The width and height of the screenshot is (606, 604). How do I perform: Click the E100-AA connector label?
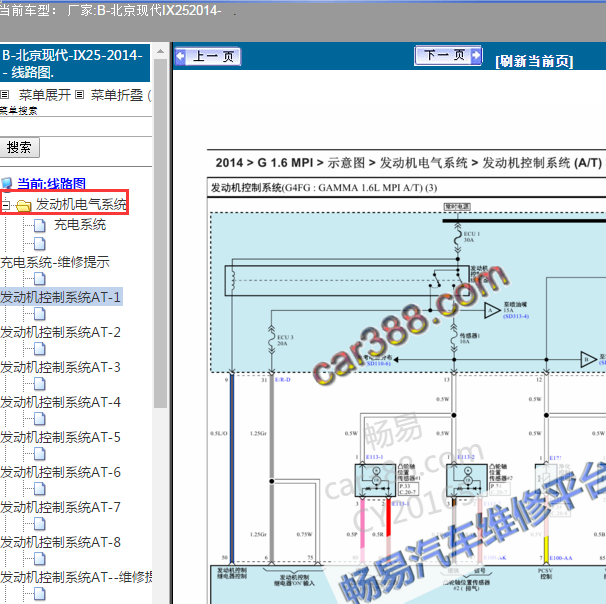[x=561, y=558]
